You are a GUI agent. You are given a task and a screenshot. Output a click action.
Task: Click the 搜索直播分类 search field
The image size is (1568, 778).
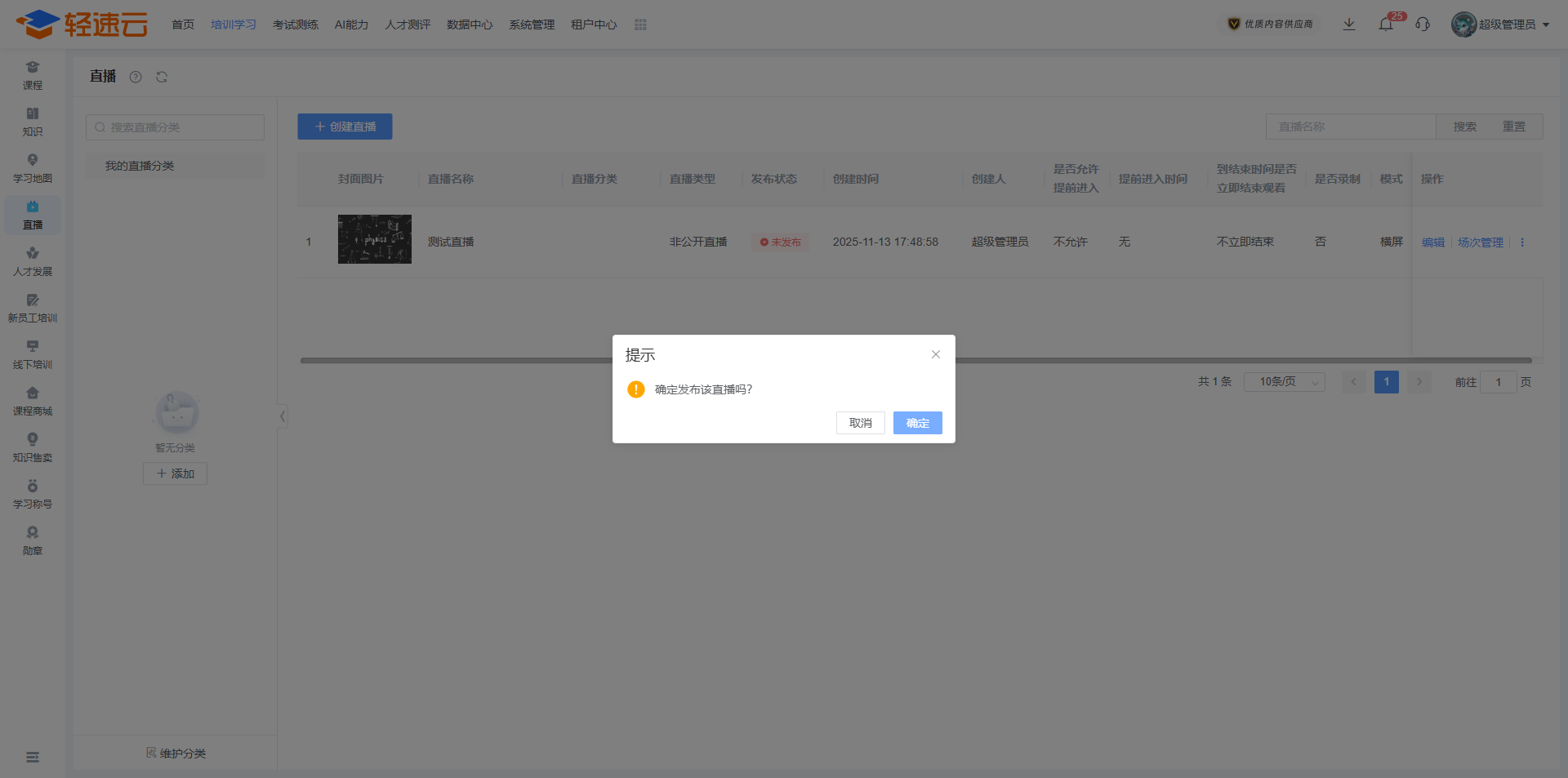pos(175,127)
